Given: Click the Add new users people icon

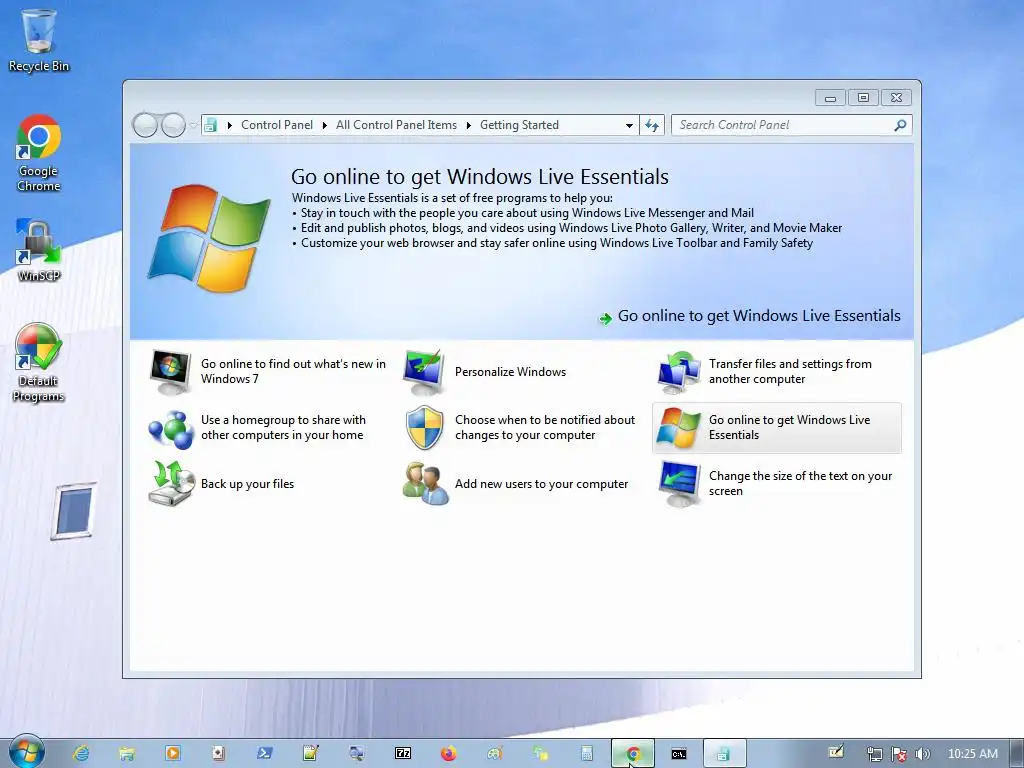Looking at the screenshot, I should click(x=425, y=484).
